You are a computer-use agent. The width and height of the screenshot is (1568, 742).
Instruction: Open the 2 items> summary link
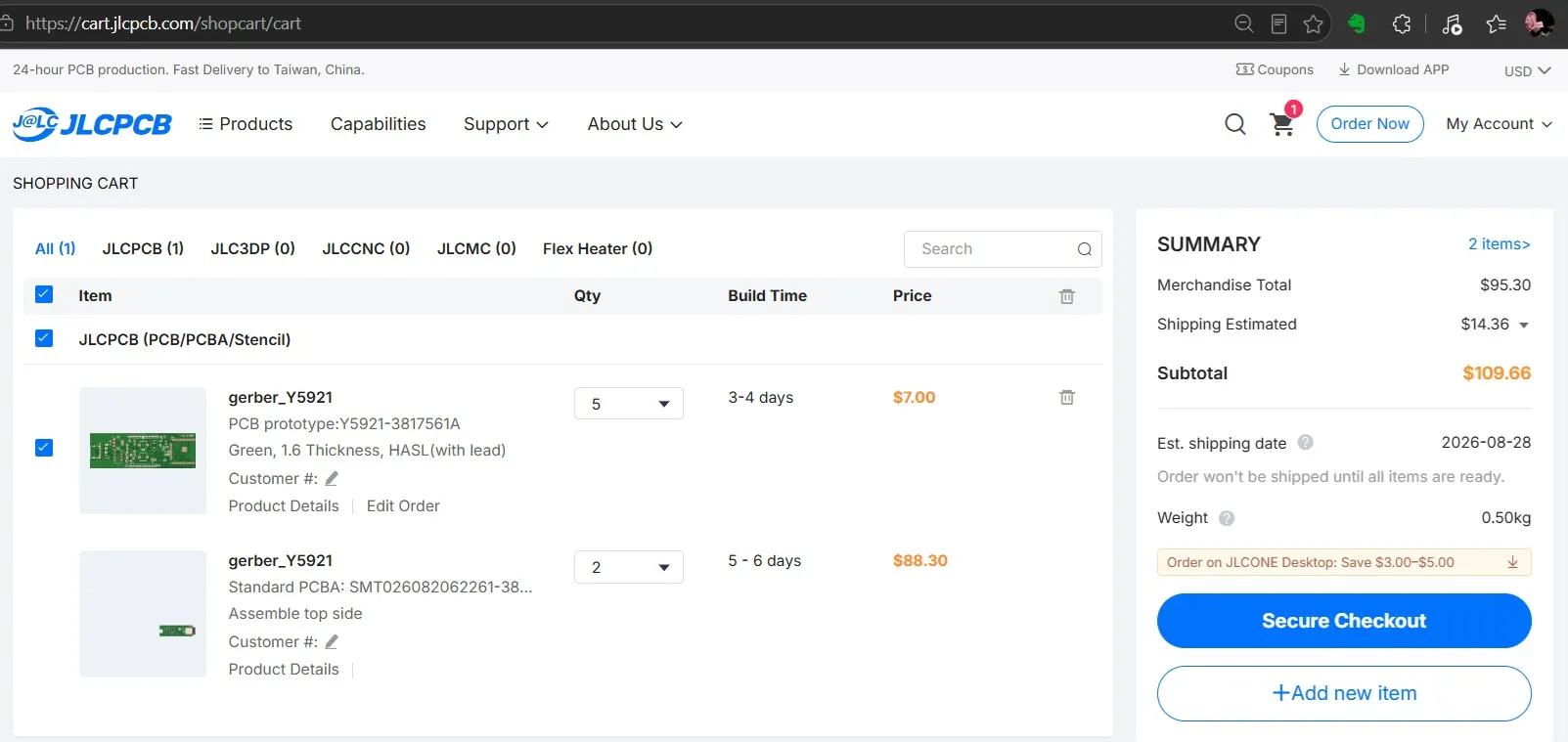1499,244
